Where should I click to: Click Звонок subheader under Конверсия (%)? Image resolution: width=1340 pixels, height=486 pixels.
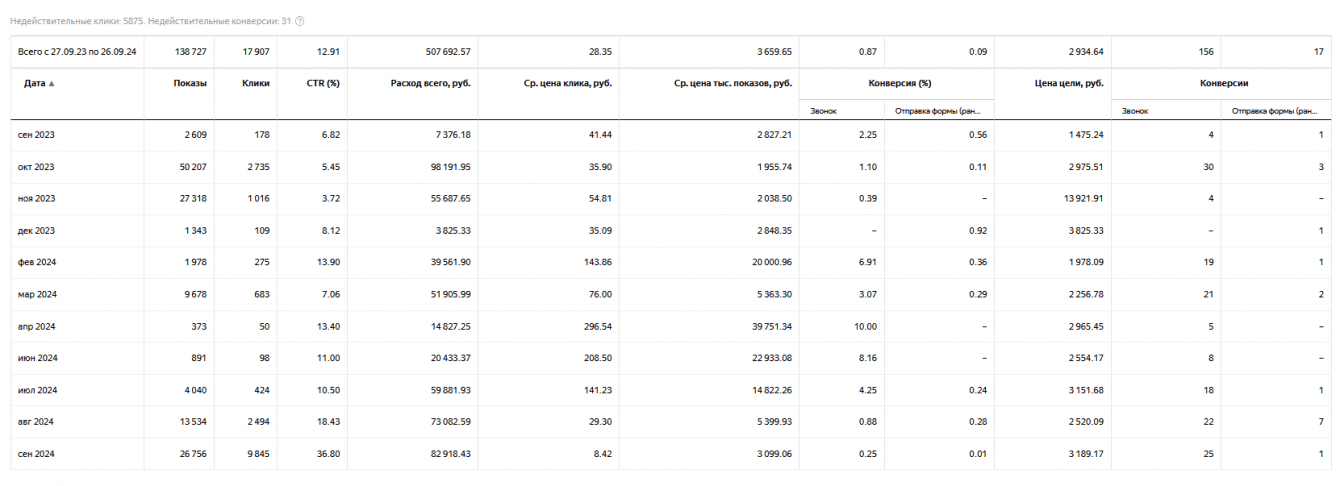823,111
